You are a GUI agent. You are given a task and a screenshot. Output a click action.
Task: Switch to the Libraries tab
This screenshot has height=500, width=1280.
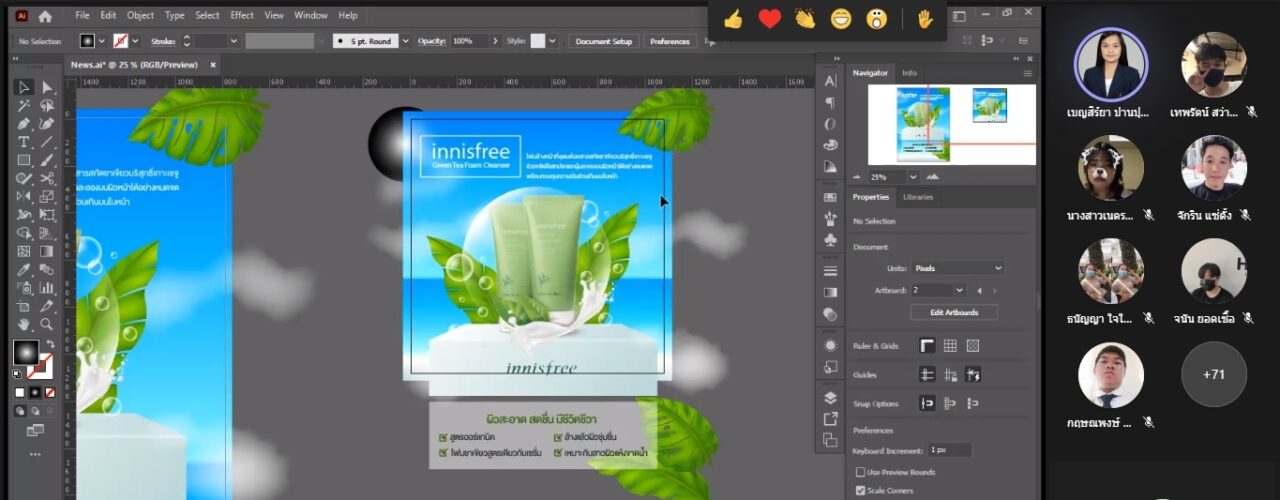coord(917,197)
